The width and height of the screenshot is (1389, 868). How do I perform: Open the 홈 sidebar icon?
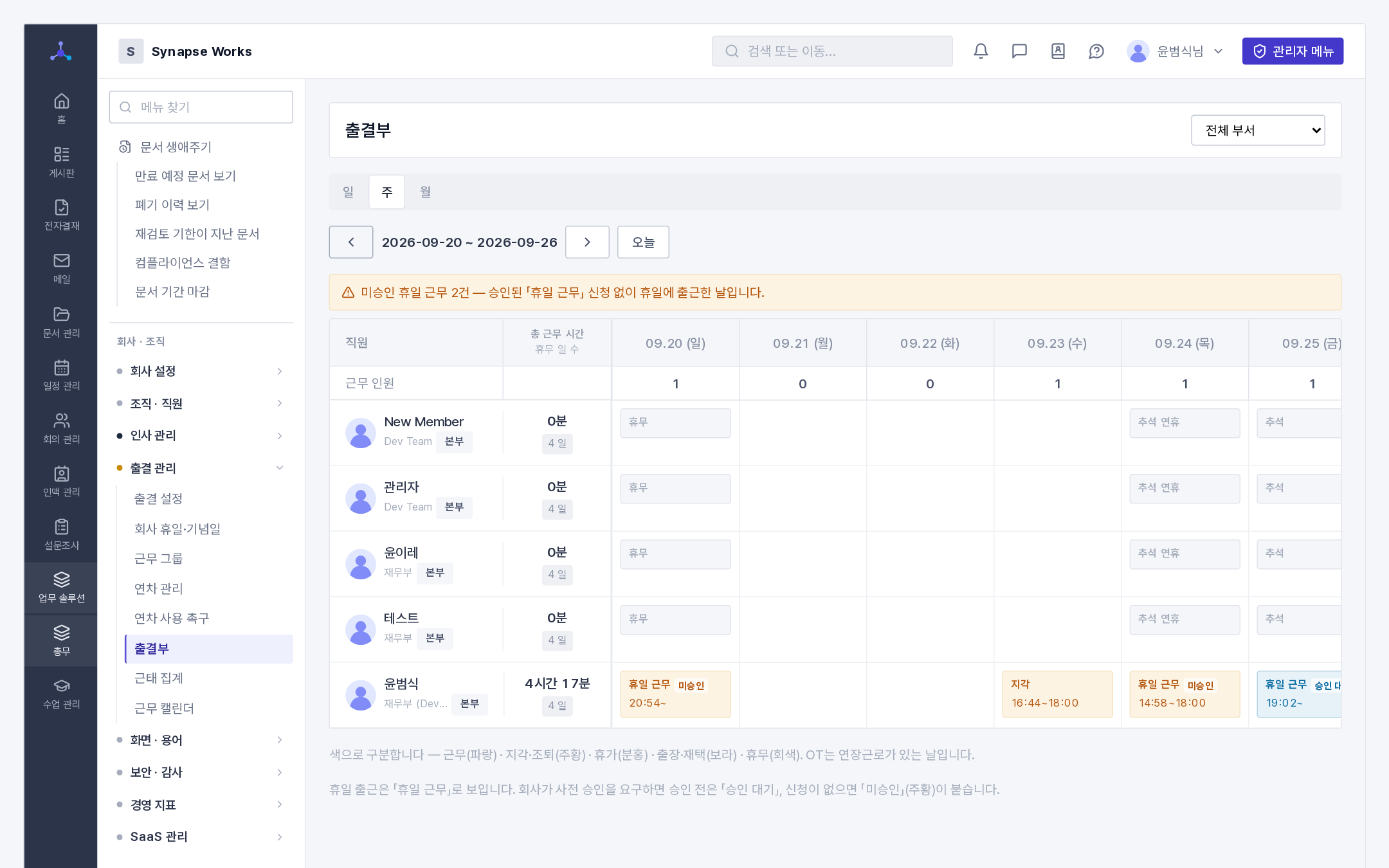(61, 109)
